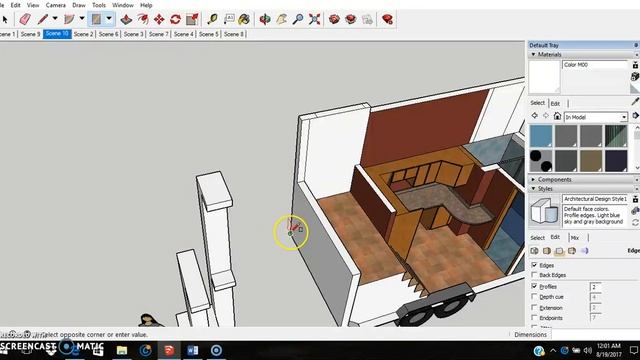This screenshot has width=640, height=360.
Task: Enable the Extension checkbox
Action: (534, 307)
